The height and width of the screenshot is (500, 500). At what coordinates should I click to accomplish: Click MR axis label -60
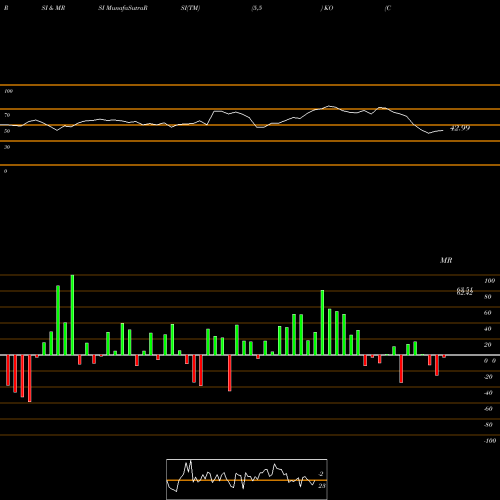488,409
